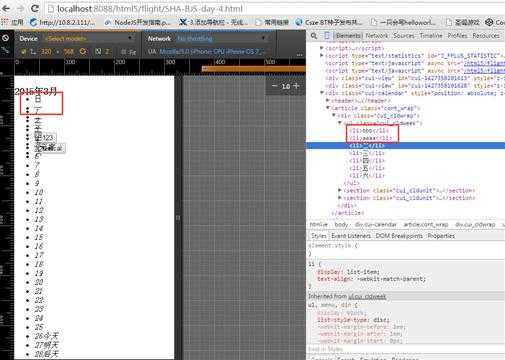This screenshot has height=360, width=505.
Task: Expand the first section cui_cldunit node
Action: coord(339,190)
